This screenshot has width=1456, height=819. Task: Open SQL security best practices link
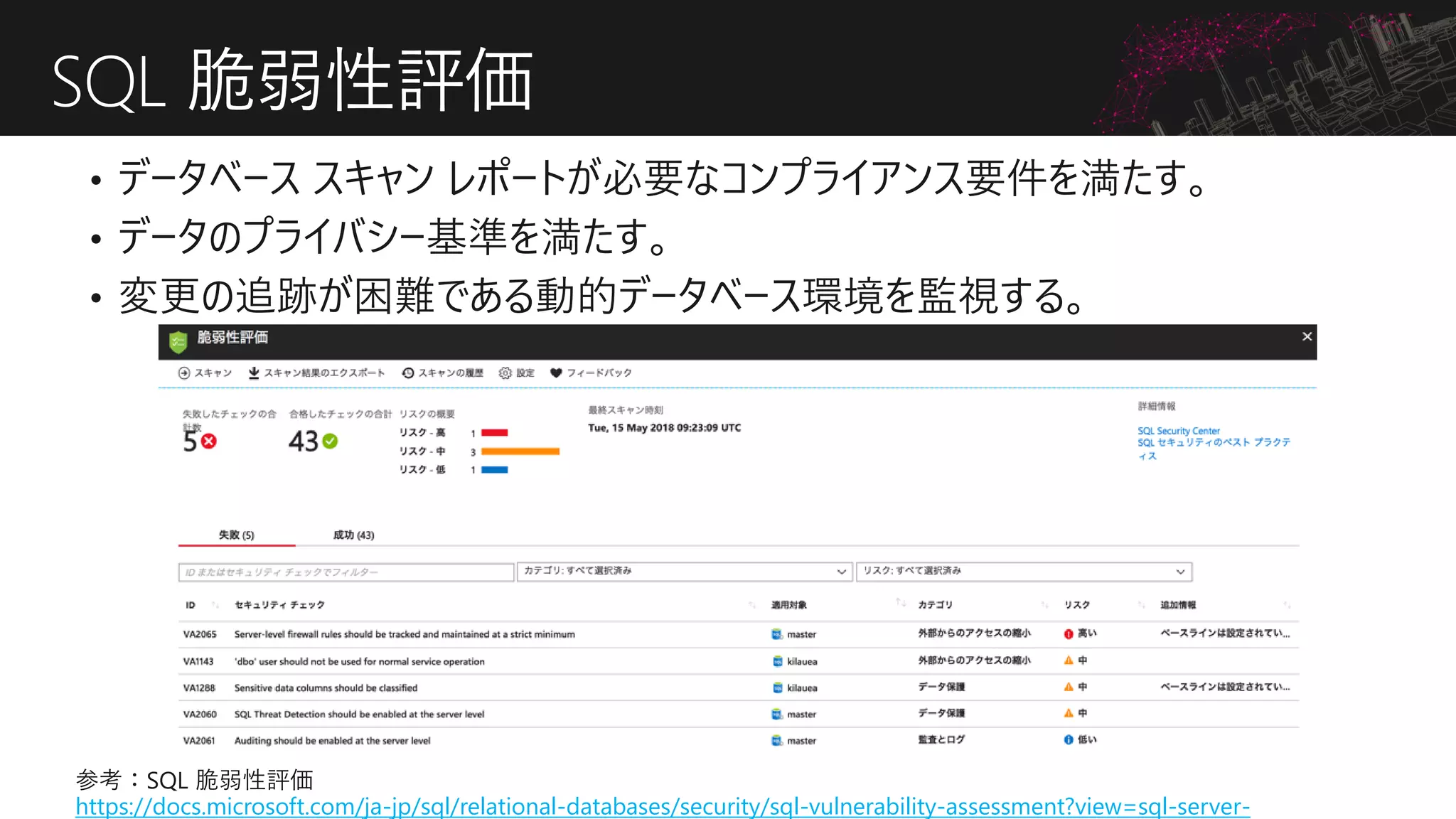(x=1214, y=449)
